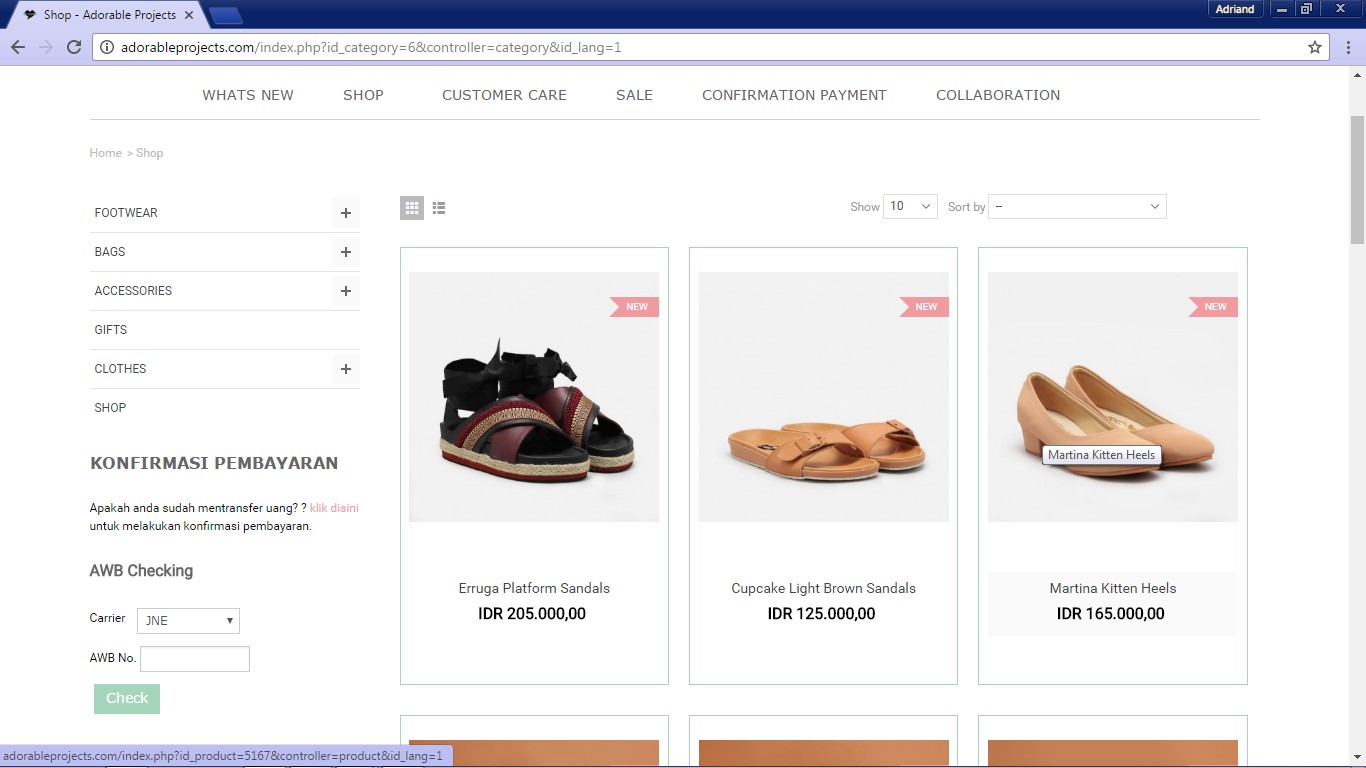Open the Martina Kitten Heels product image

coord(1112,396)
